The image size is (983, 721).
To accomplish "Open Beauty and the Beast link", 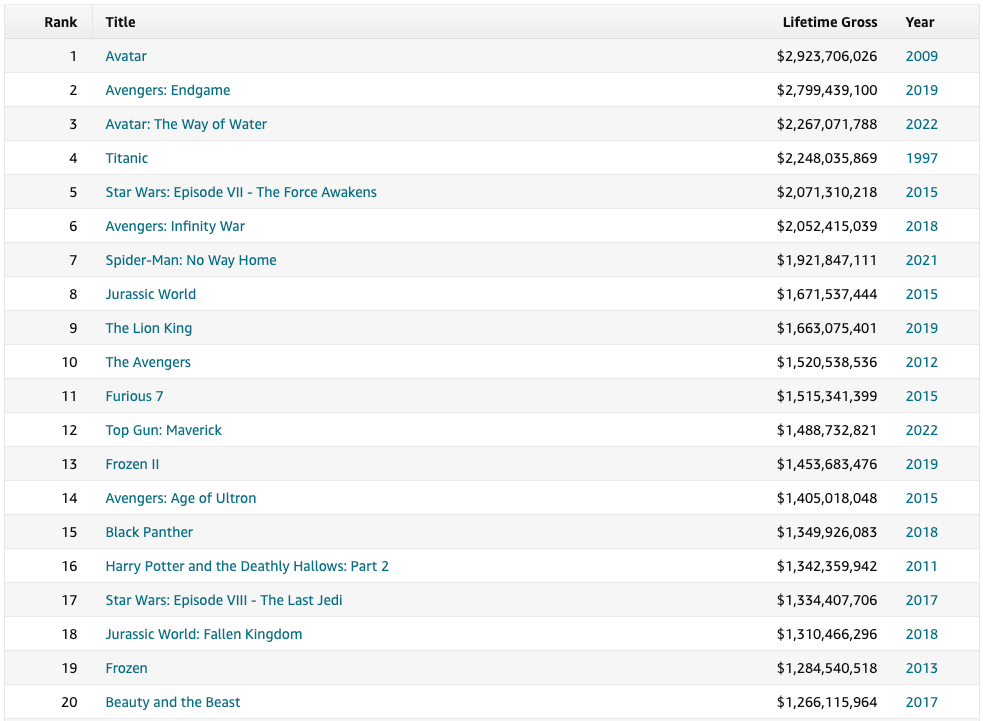I will pos(172,702).
